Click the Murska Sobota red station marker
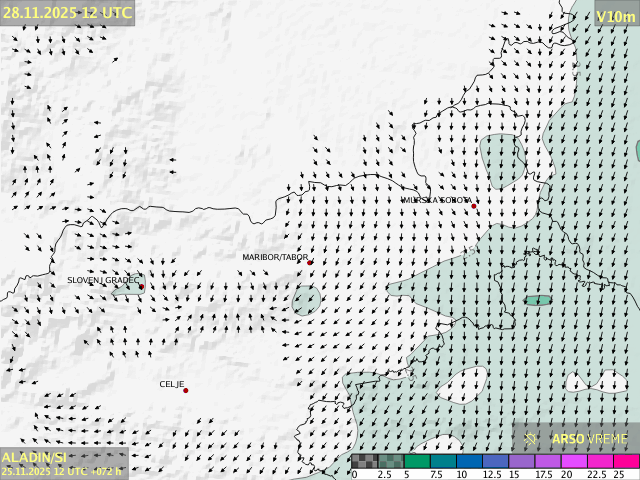 (x=474, y=206)
